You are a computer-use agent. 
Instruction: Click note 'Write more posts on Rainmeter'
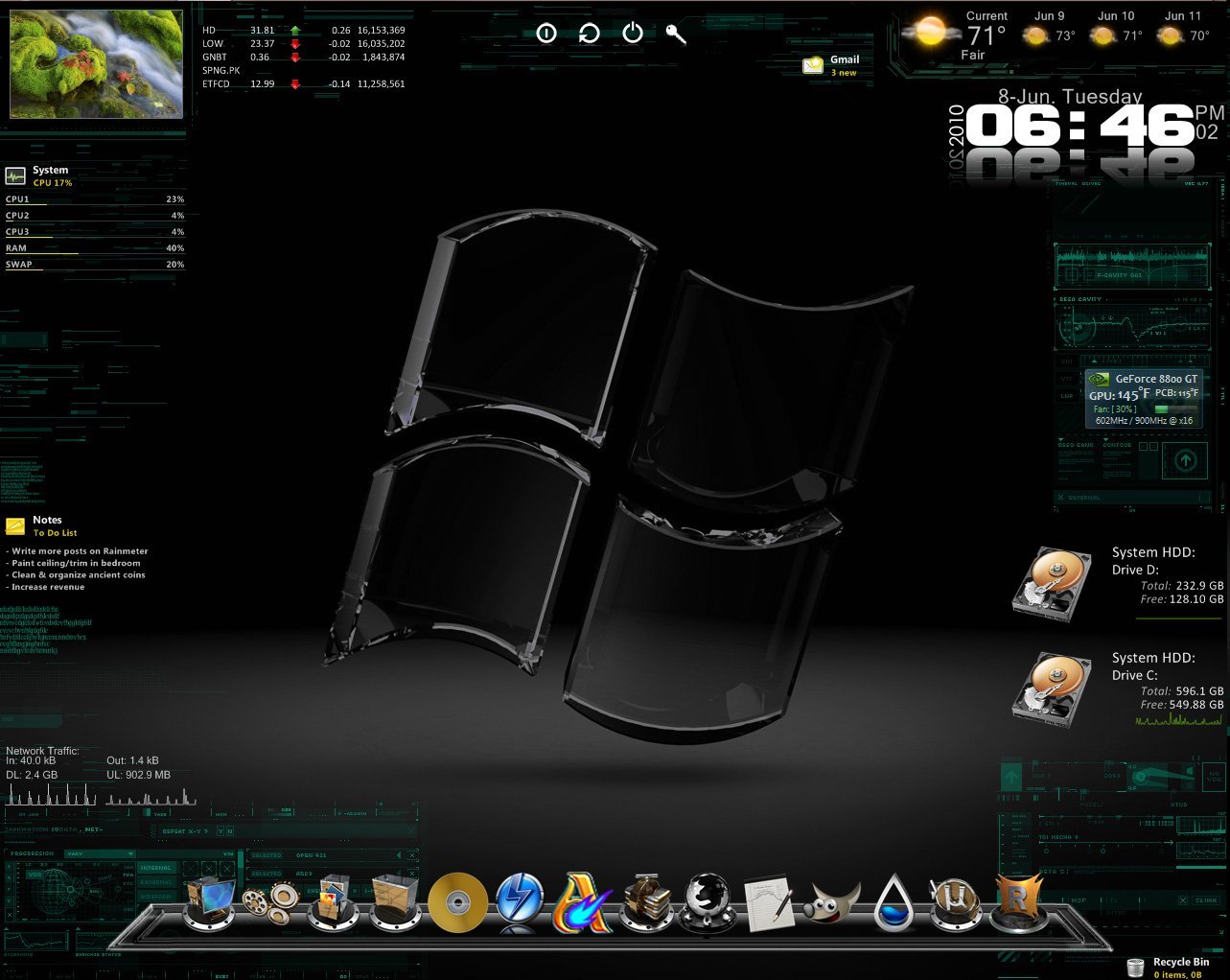(78, 551)
